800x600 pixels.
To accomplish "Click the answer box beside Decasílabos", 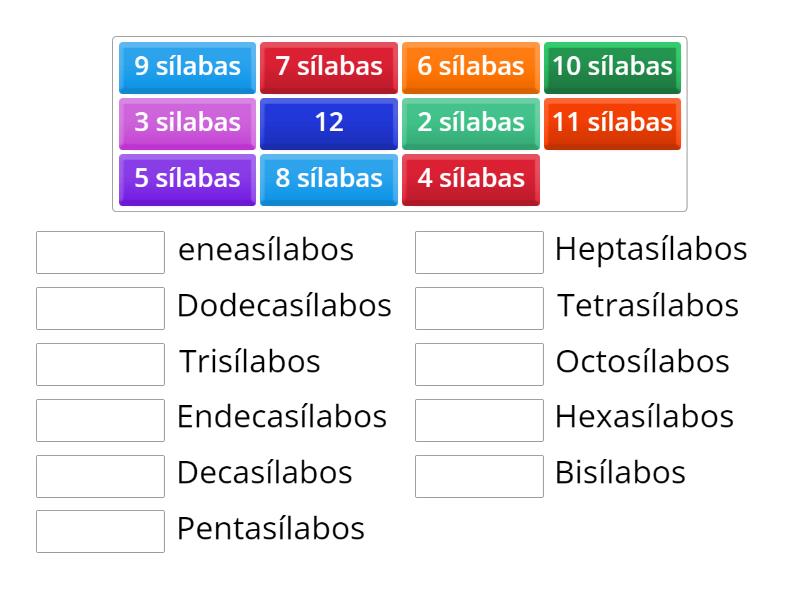I will [99, 475].
